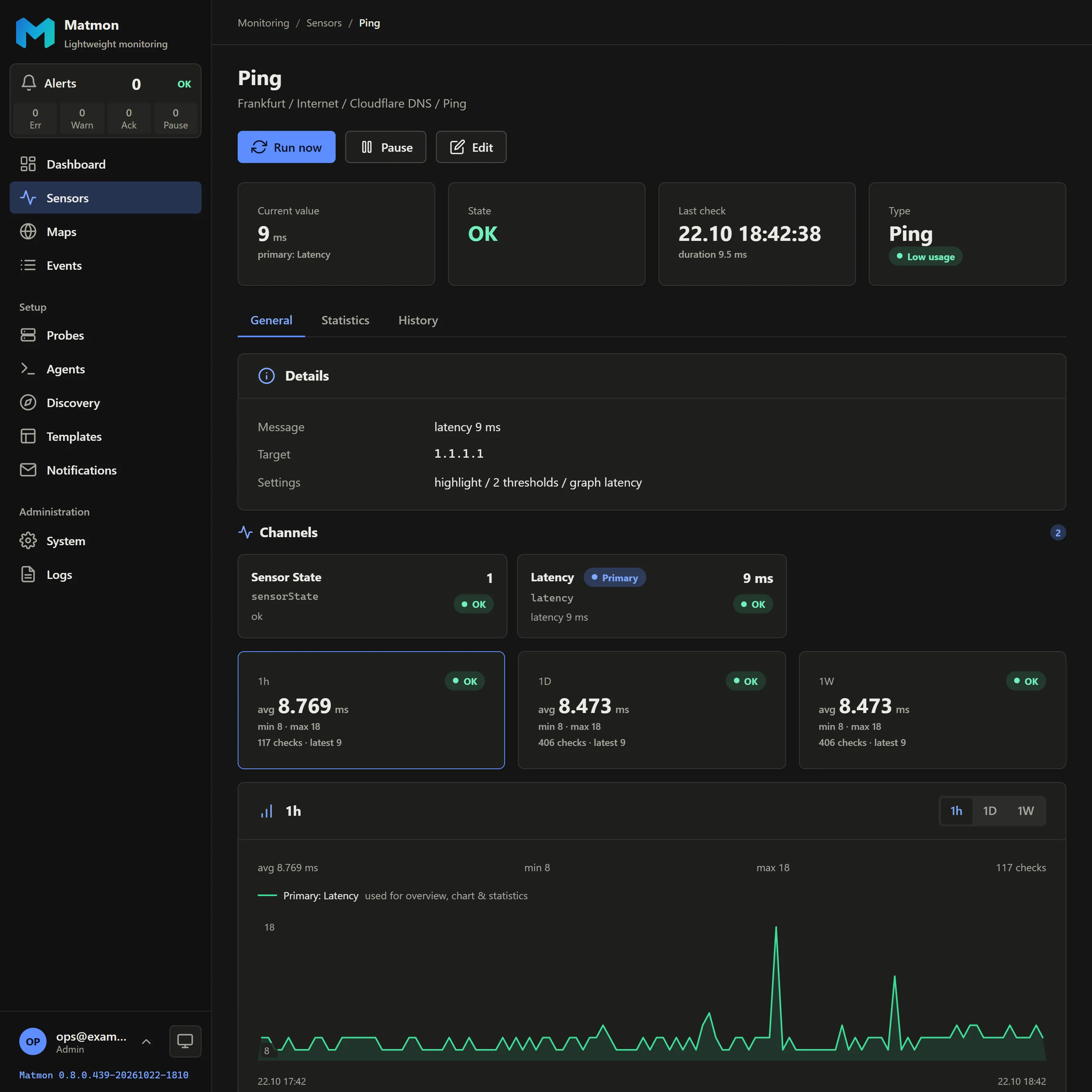This screenshot has width=1092, height=1092.
Task: Open Logs document icon
Action: tap(28, 574)
